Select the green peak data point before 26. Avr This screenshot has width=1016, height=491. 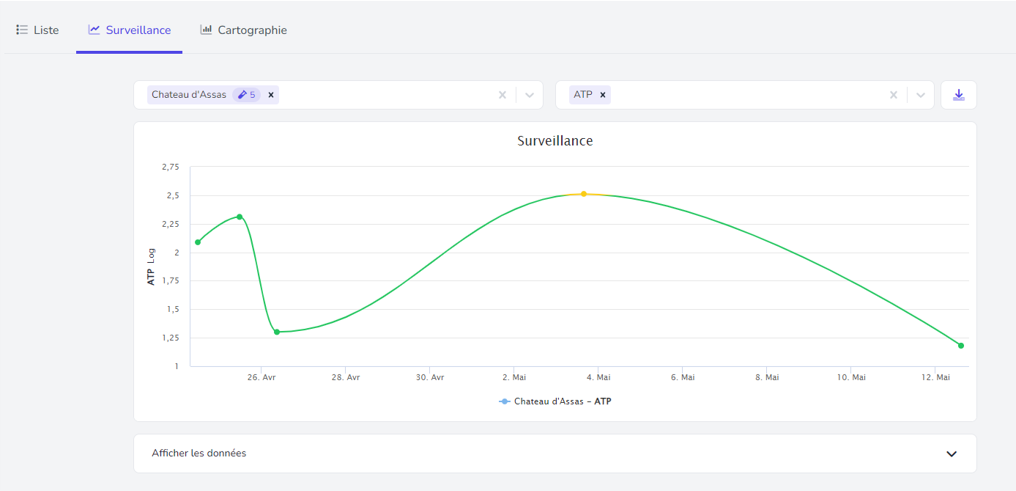240,216
